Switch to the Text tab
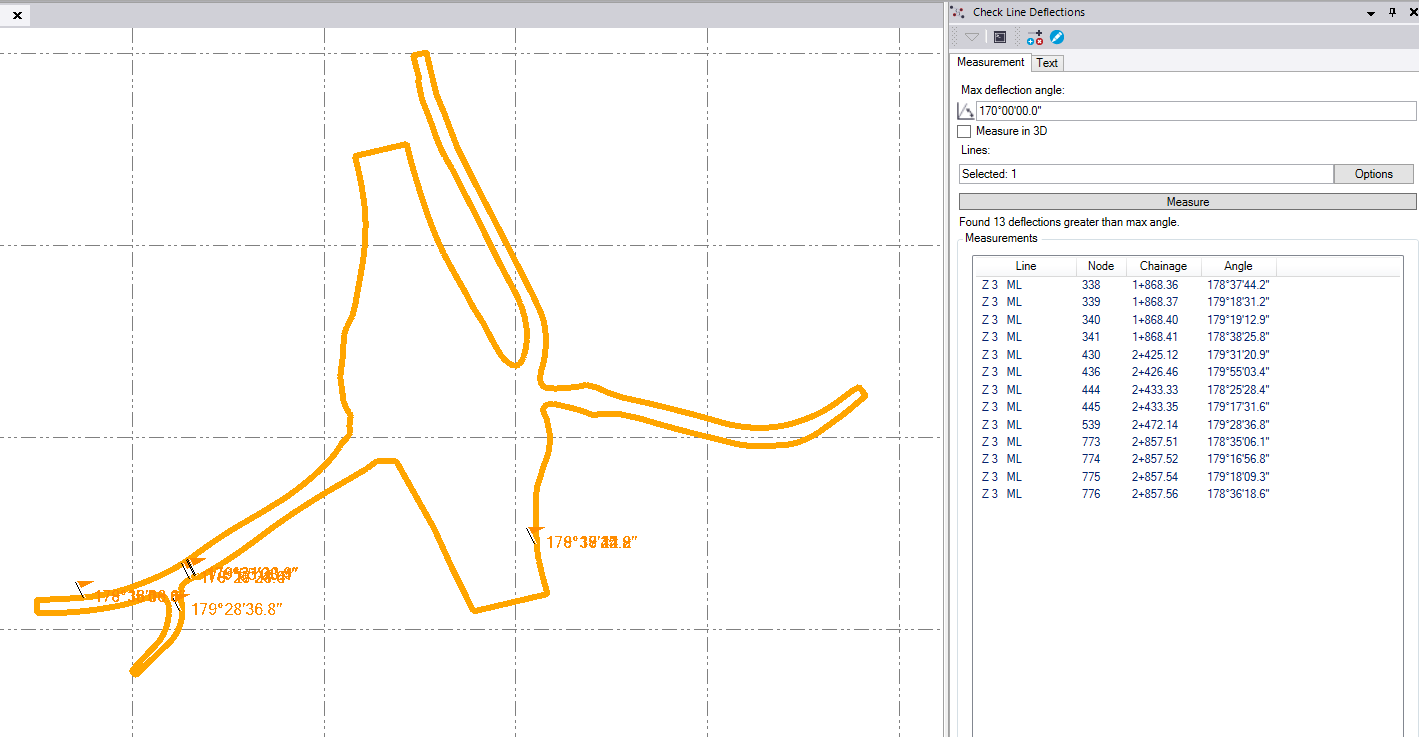 click(x=1047, y=63)
